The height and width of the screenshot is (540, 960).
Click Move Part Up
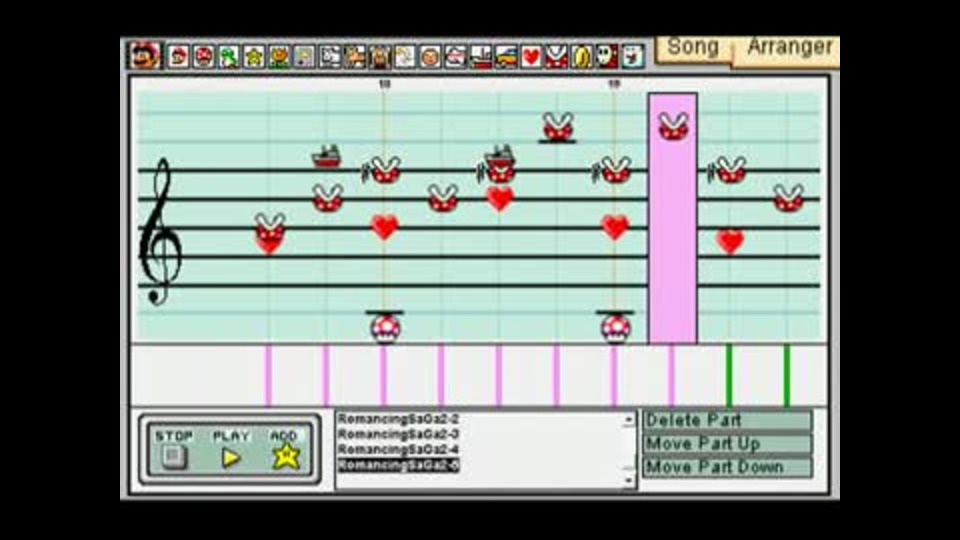click(x=727, y=444)
